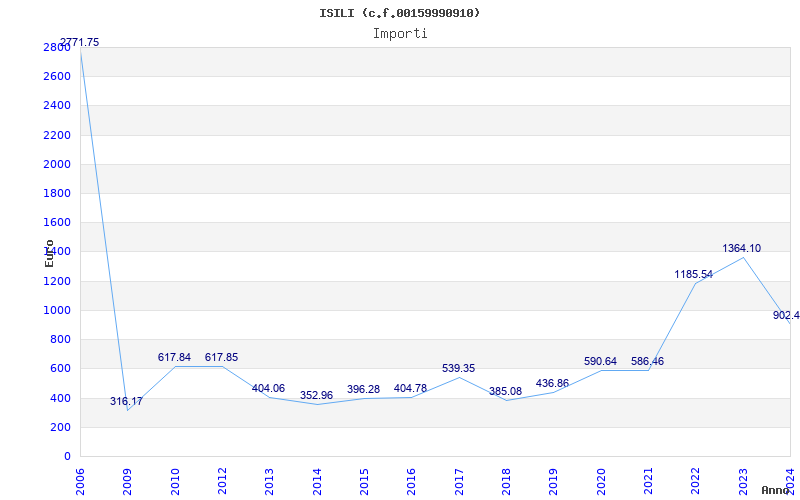Click the data label 2771.75

pos(80,42)
